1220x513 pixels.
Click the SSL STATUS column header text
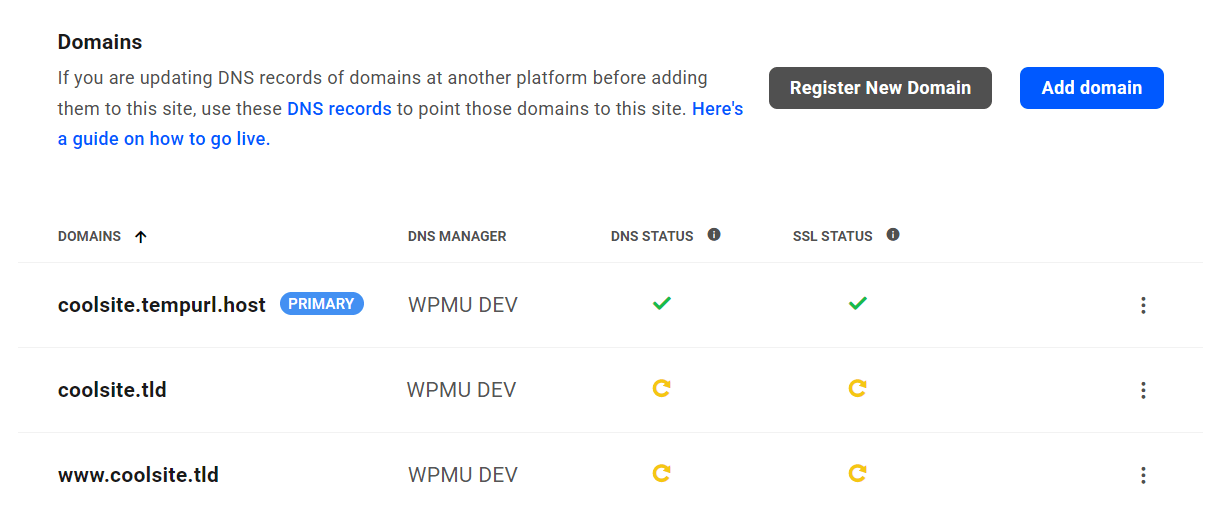point(833,236)
